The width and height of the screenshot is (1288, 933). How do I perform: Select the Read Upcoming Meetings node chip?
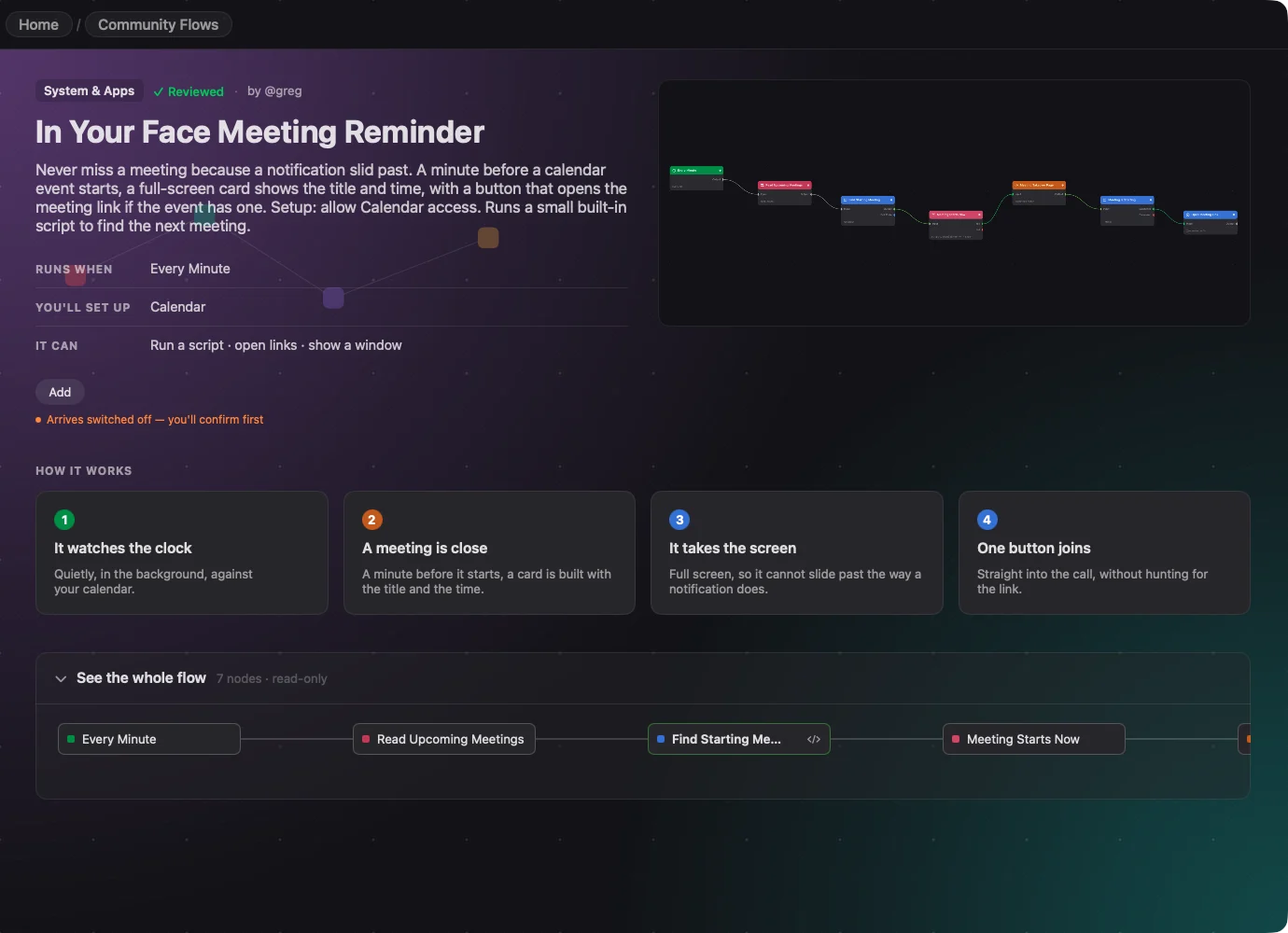pyautogui.click(x=444, y=739)
